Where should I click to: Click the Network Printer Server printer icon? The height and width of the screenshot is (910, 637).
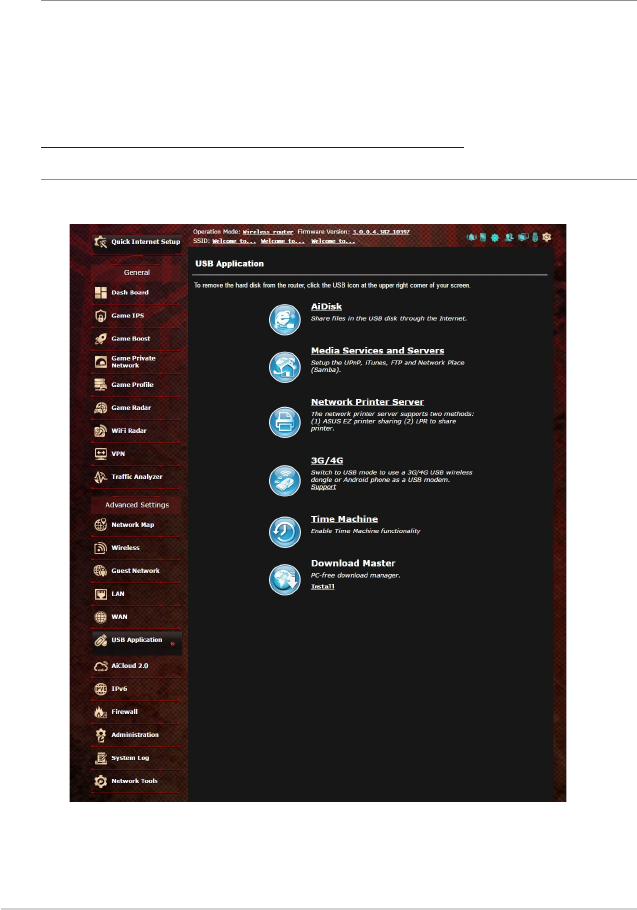tap(284, 422)
